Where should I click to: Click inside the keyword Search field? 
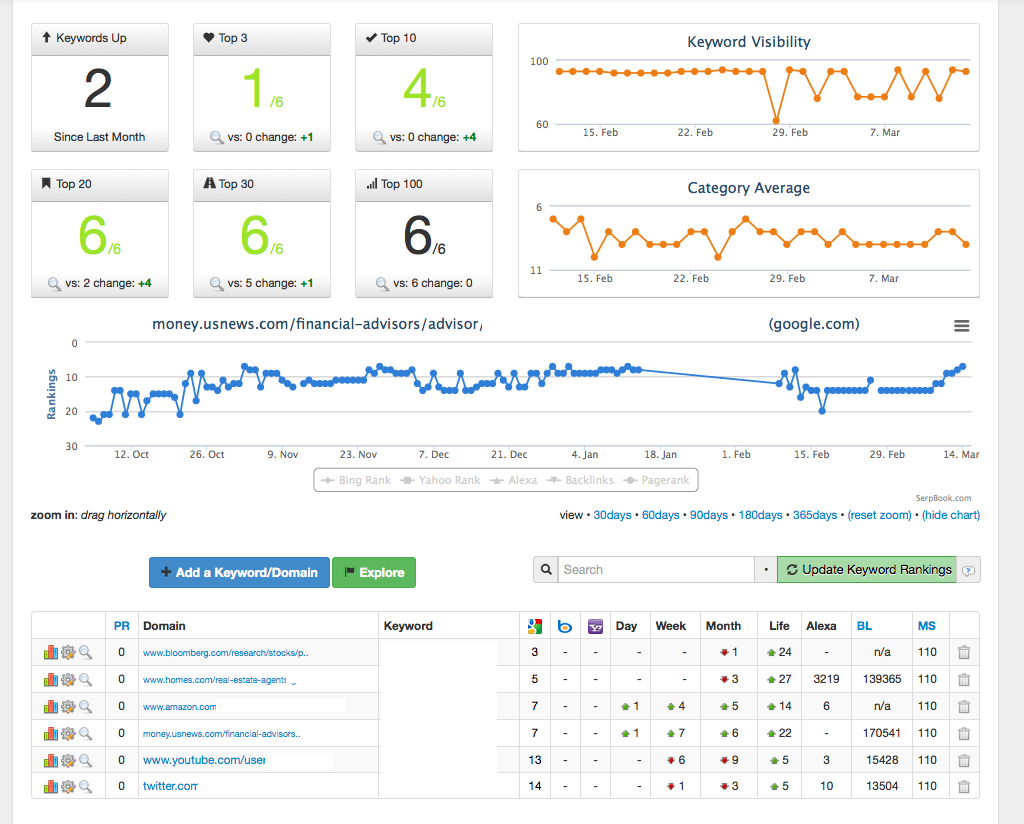656,570
